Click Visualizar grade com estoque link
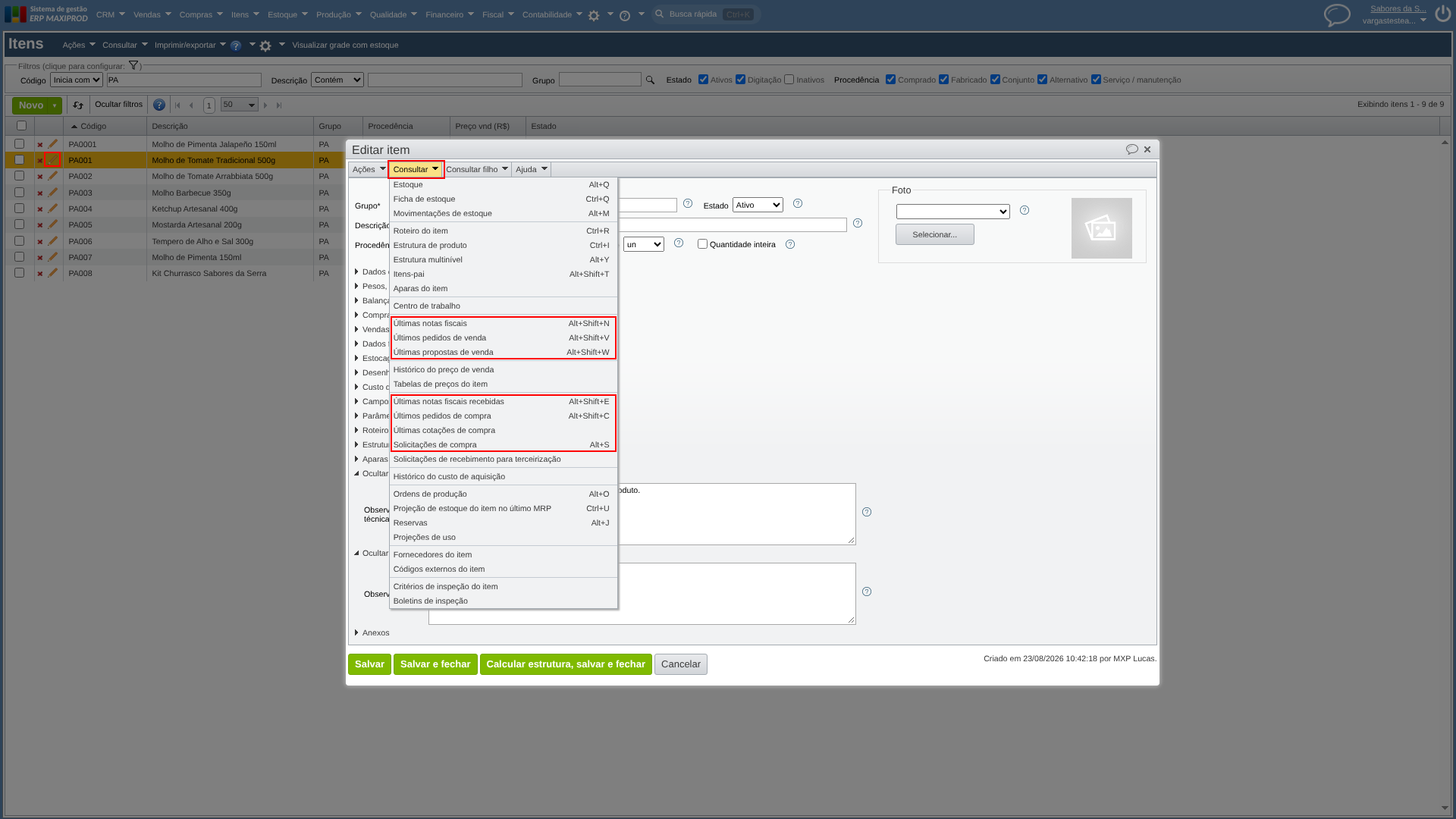The height and width of the screenshot is (819, 1456). point(345,45)
